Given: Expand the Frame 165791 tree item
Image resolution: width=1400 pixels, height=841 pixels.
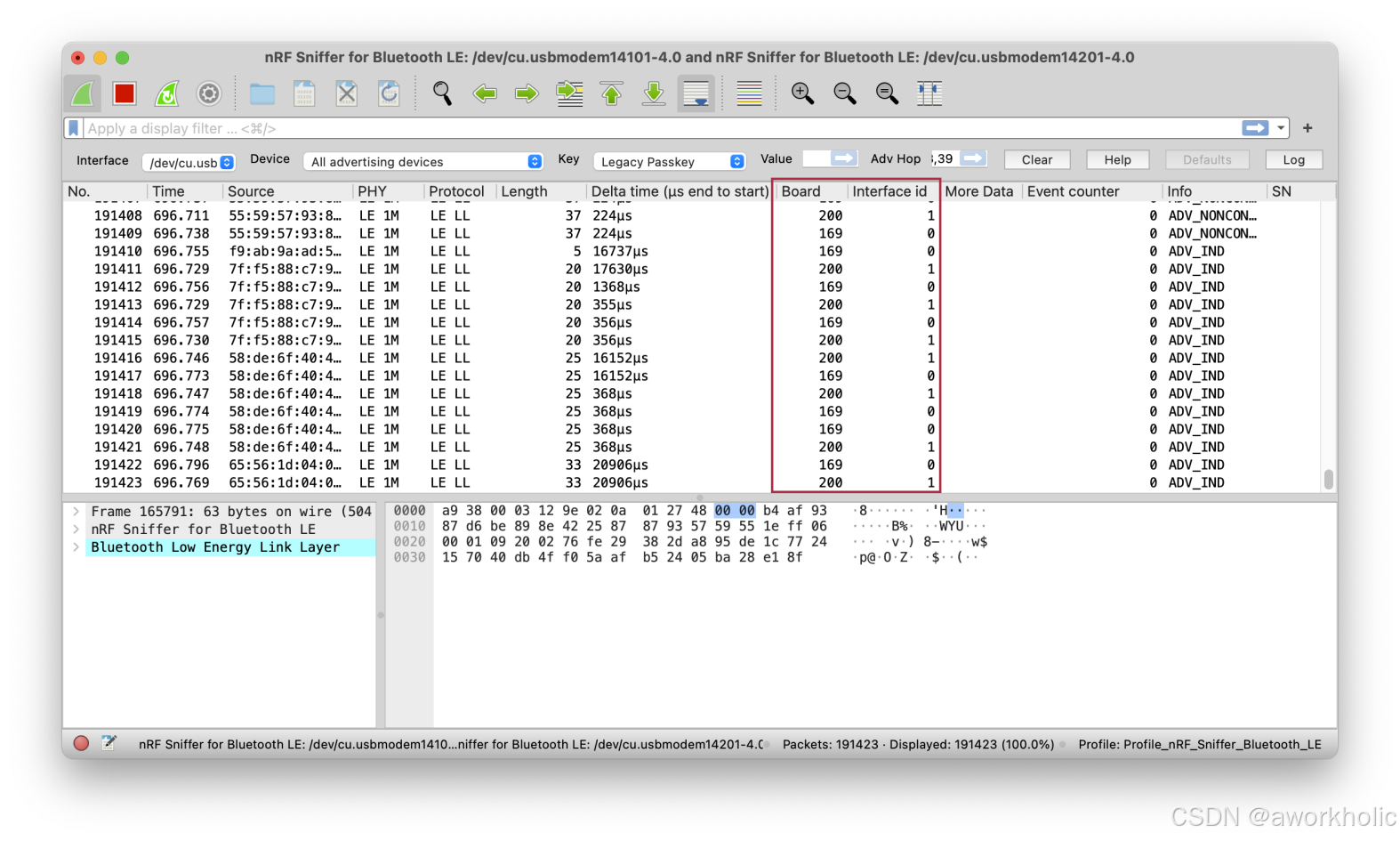Looking at the screenshot, I should point(76,512).
